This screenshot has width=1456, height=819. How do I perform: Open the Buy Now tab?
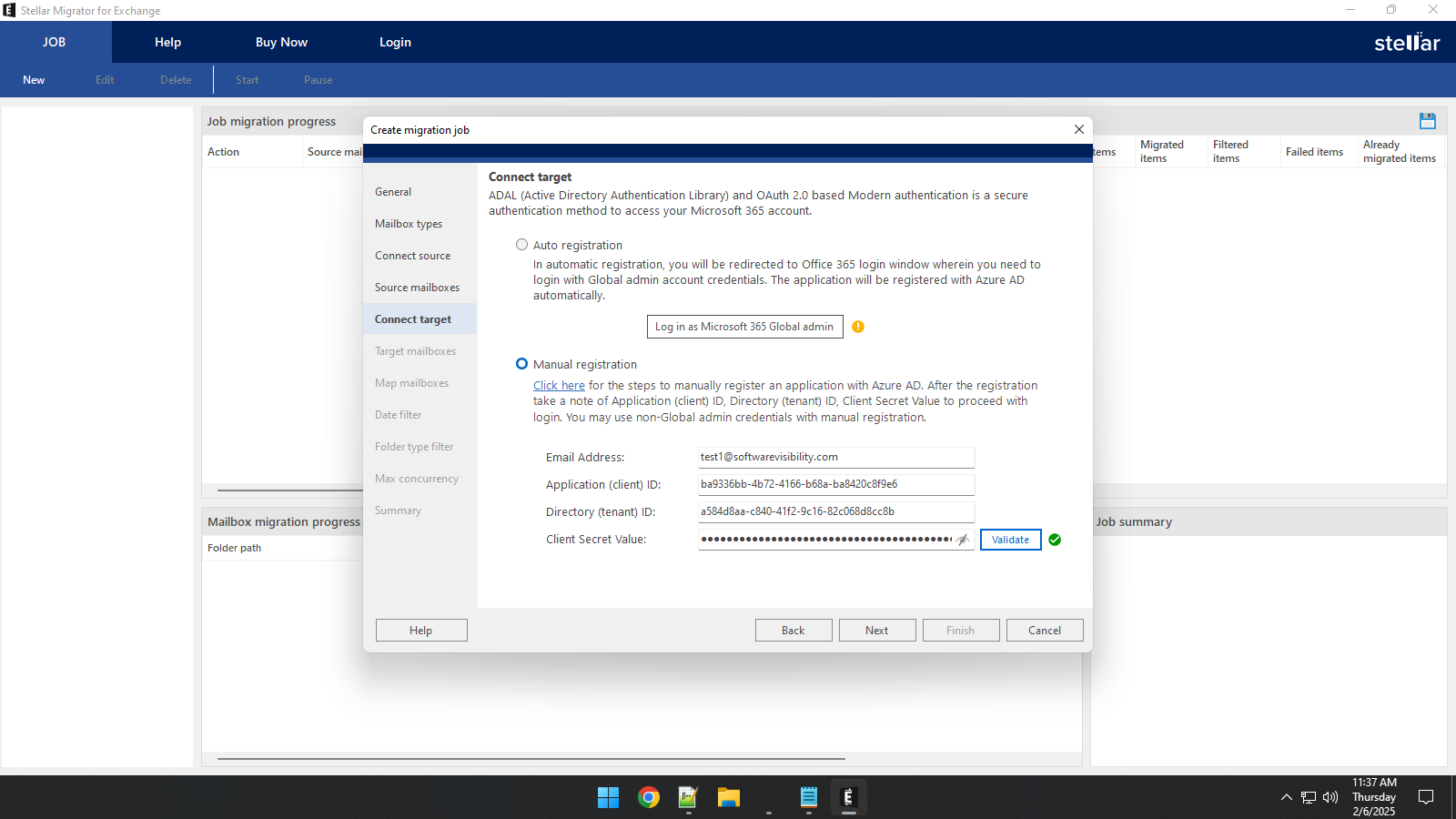click(x=281, y=42)
